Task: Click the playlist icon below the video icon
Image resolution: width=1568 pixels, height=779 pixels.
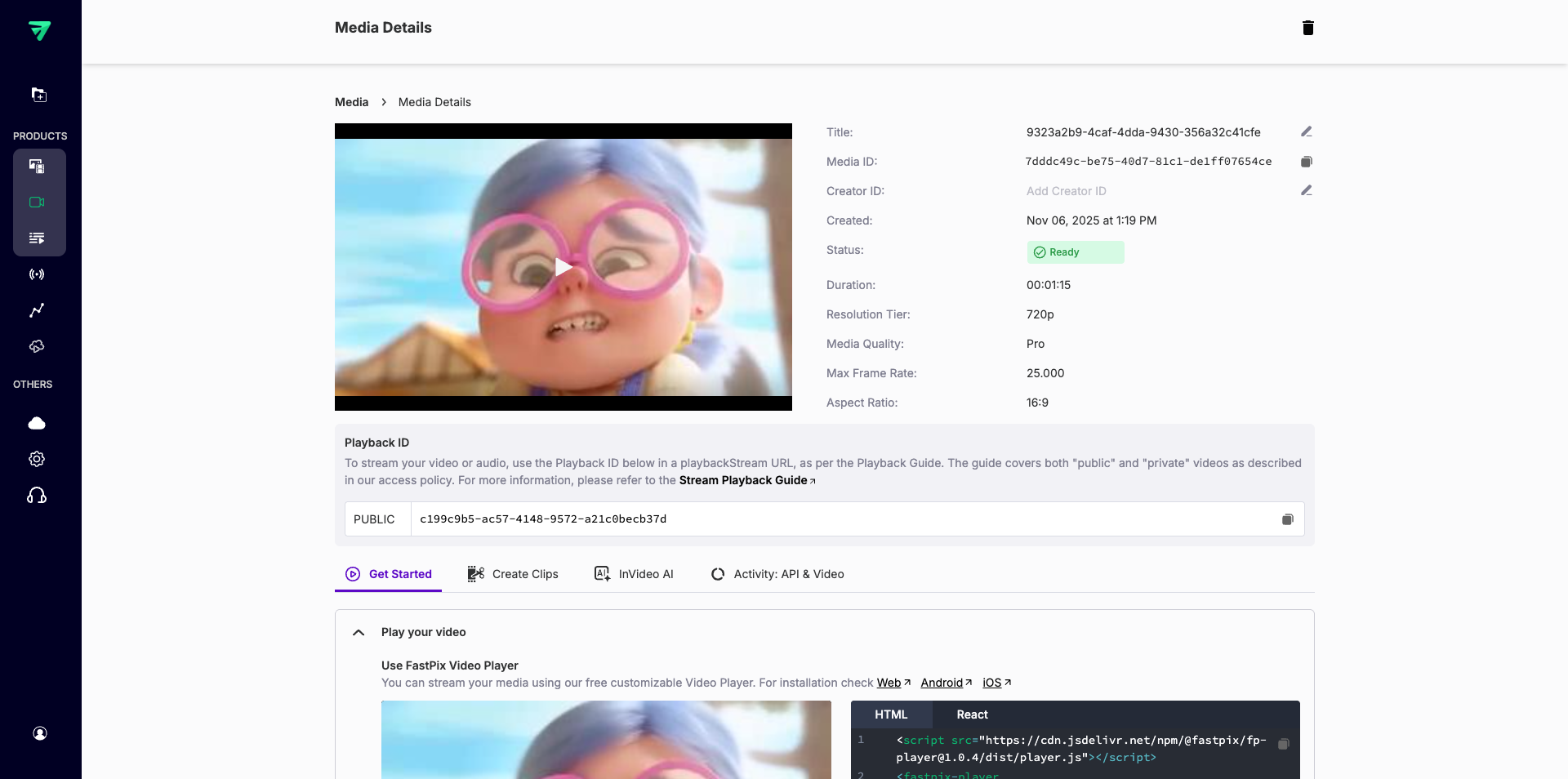Action: pyautogui.click(x=37, y=238)
